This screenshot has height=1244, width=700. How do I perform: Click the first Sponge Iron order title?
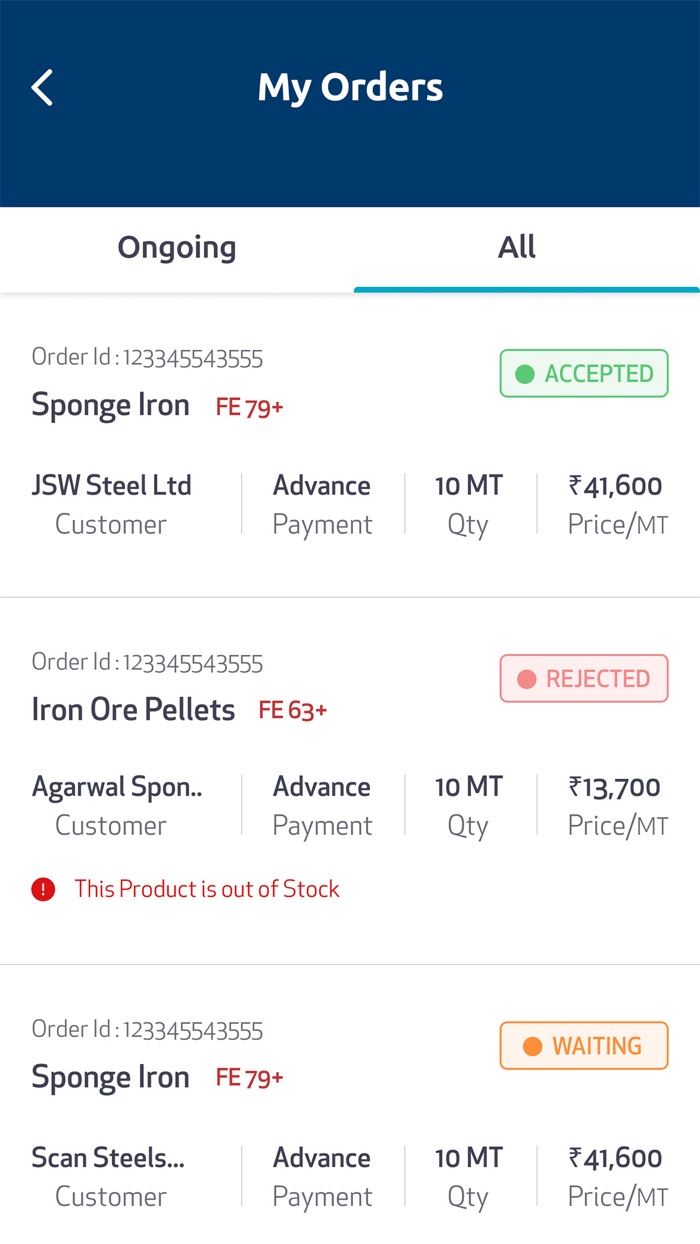coord(110,405)
